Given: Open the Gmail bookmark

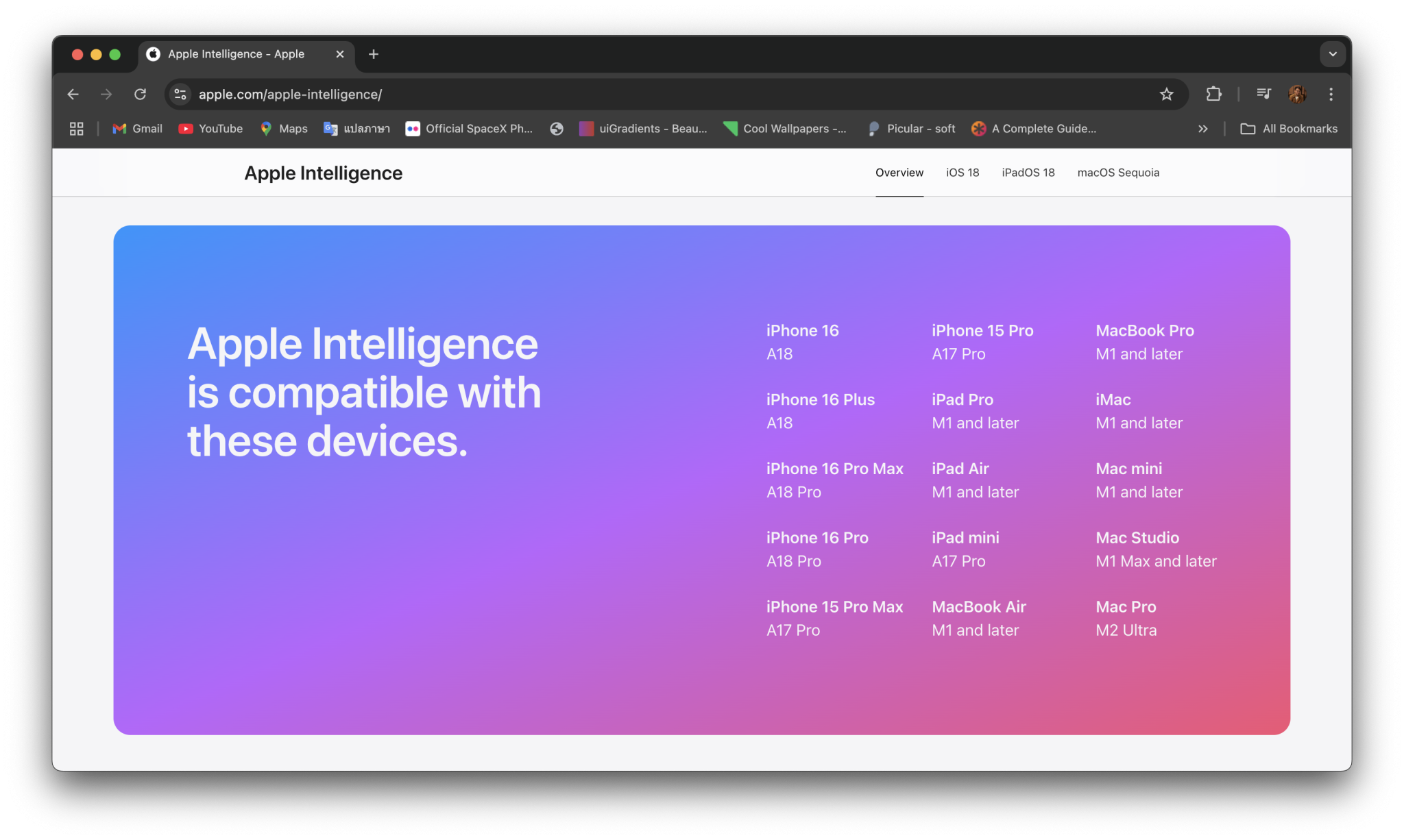Looking at the screenshot, I should click(x=138, y=129).
